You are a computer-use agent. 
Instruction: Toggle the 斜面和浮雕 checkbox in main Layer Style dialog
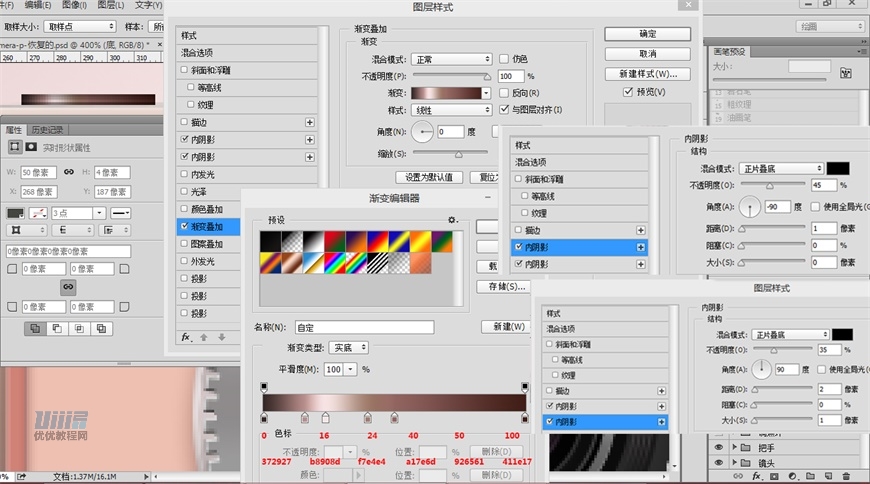click(x=184, y=70)
